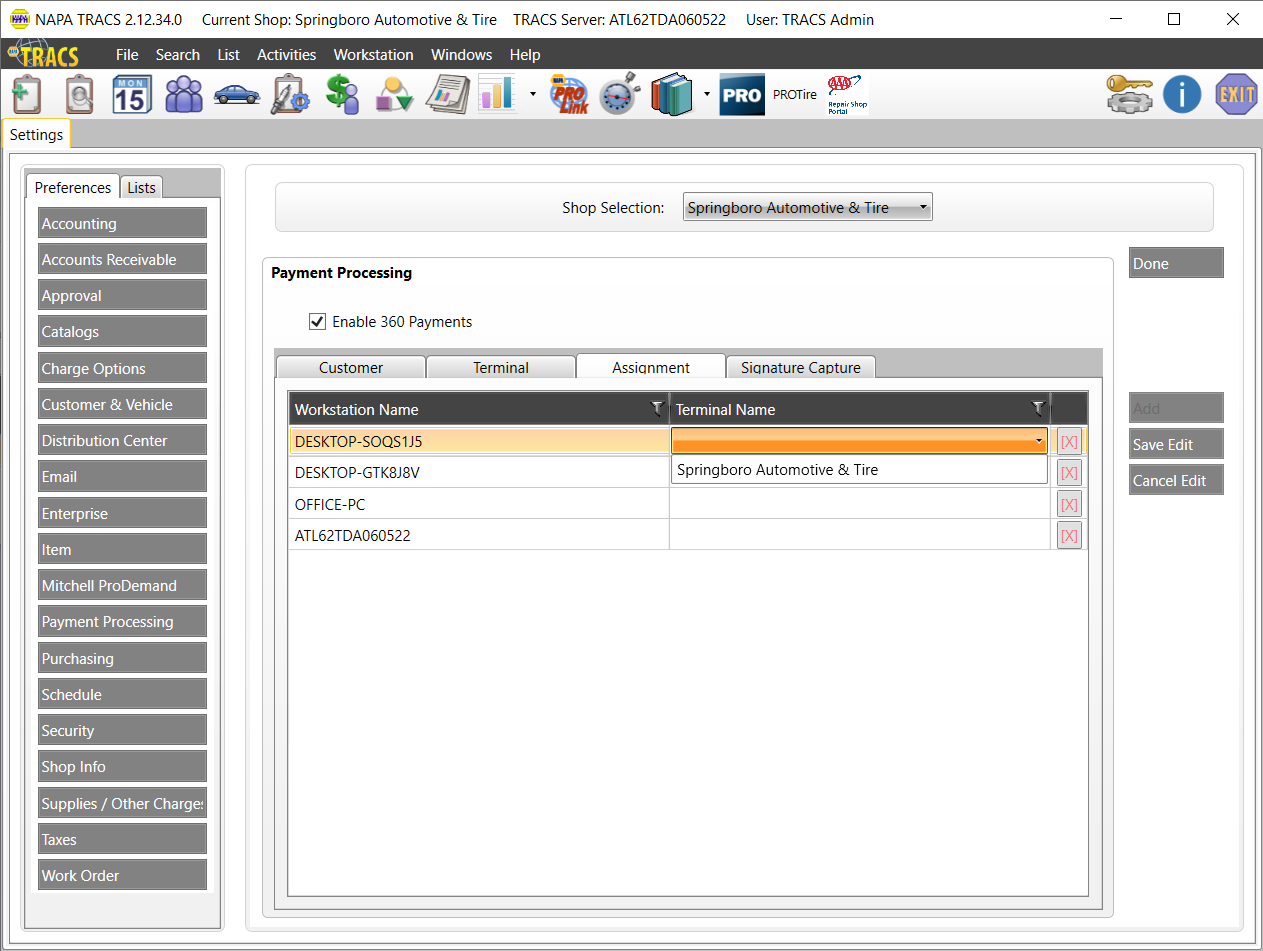The image size is (1263, 951).
Task: Click the new work order clipboard icon
Action: pyautogui.click(x=25, y=95)
